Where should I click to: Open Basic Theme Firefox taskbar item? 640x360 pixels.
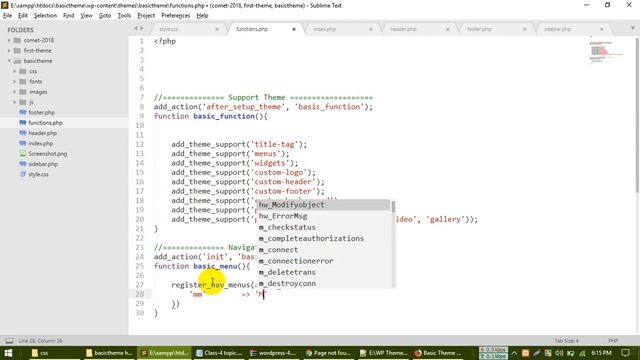[x=438, y=353]
